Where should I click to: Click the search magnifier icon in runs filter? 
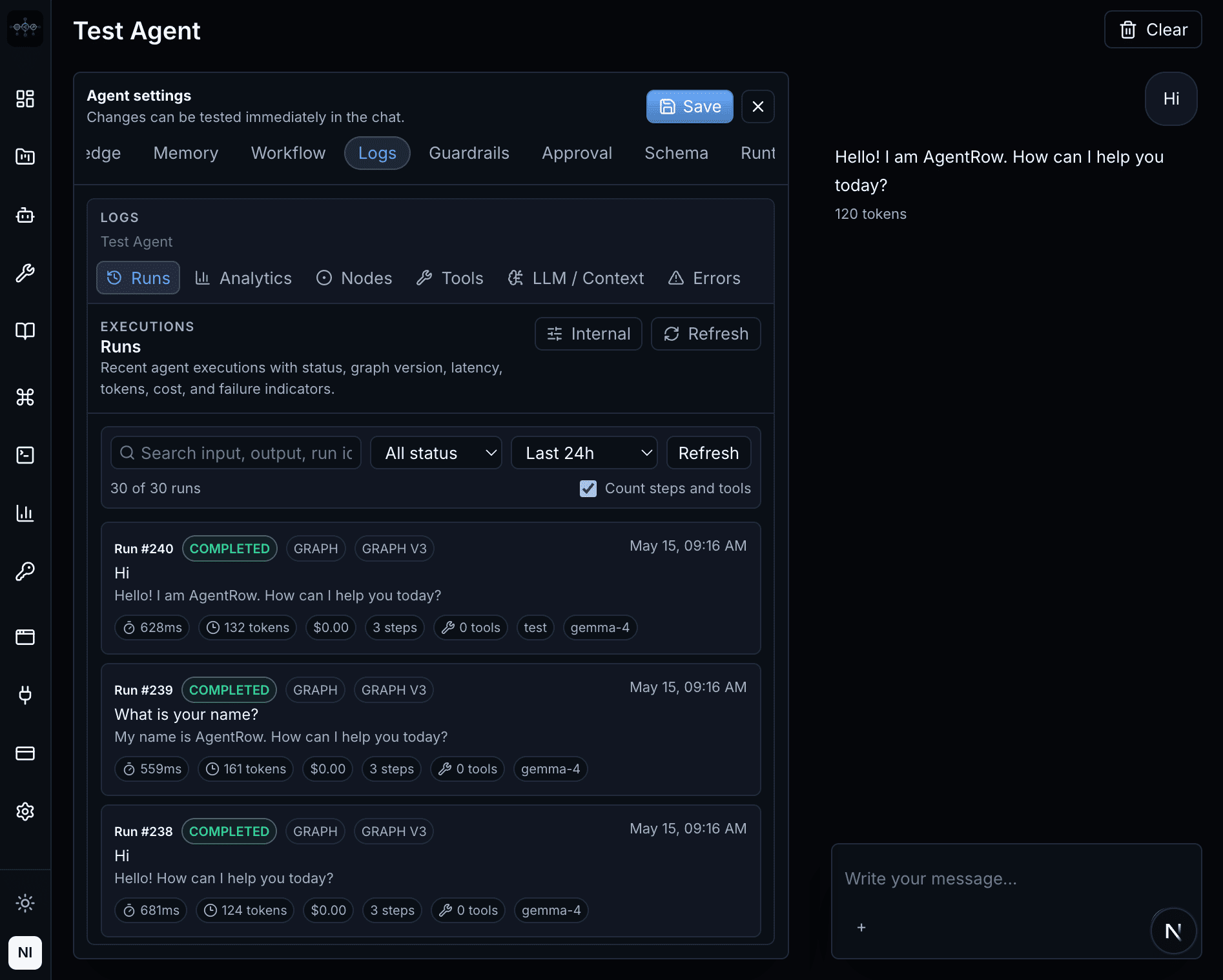pos(127,453)
